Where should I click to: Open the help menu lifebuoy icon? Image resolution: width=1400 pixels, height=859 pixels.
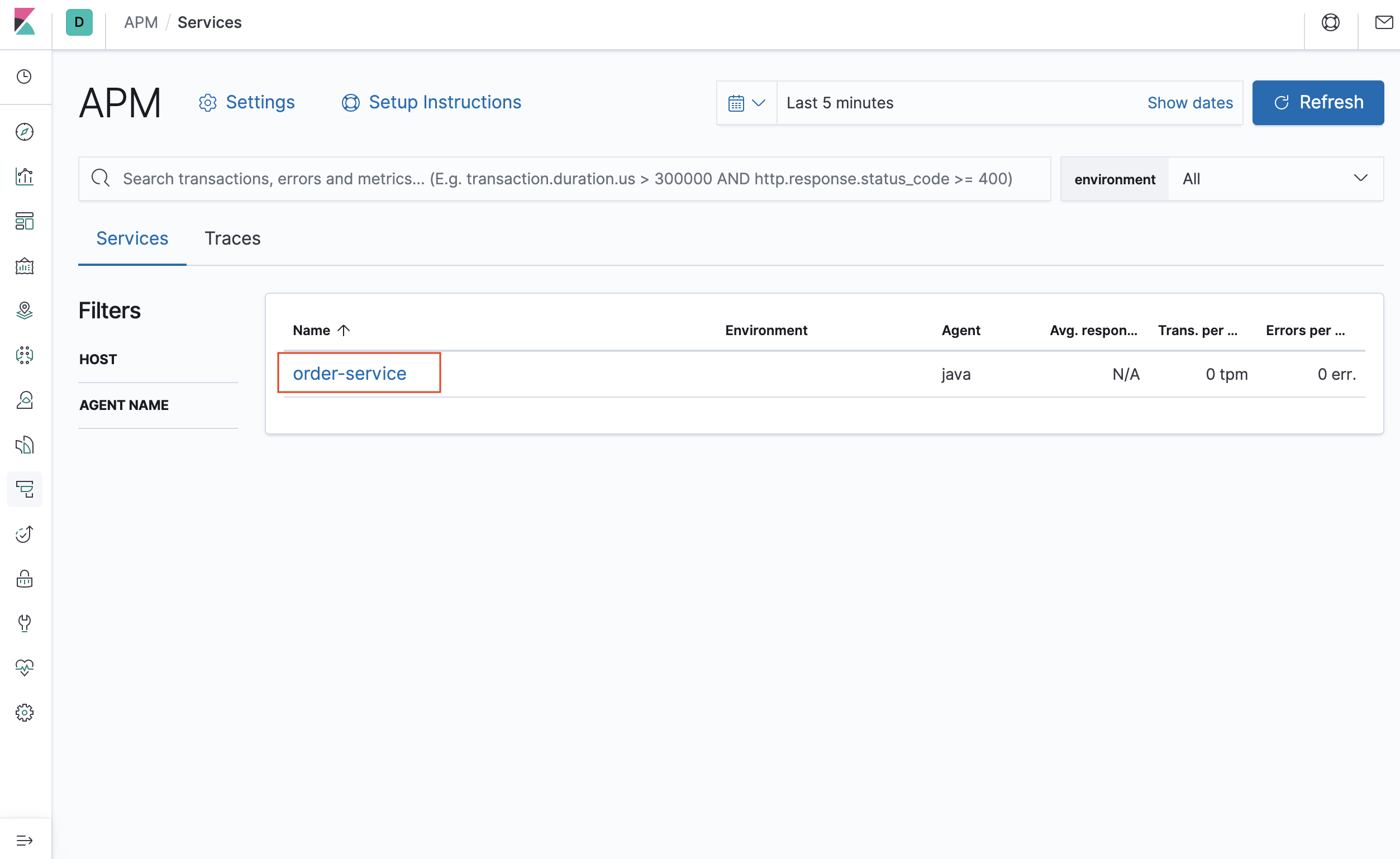1330,23
